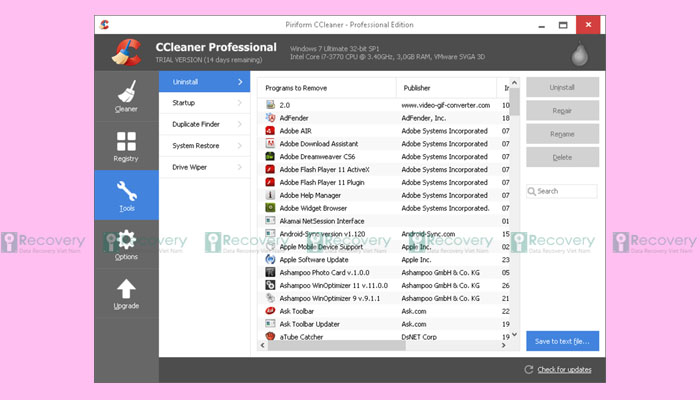Open the Duplicate Finder tab
This screenshot has width=700, height=400.
[204, 124]
